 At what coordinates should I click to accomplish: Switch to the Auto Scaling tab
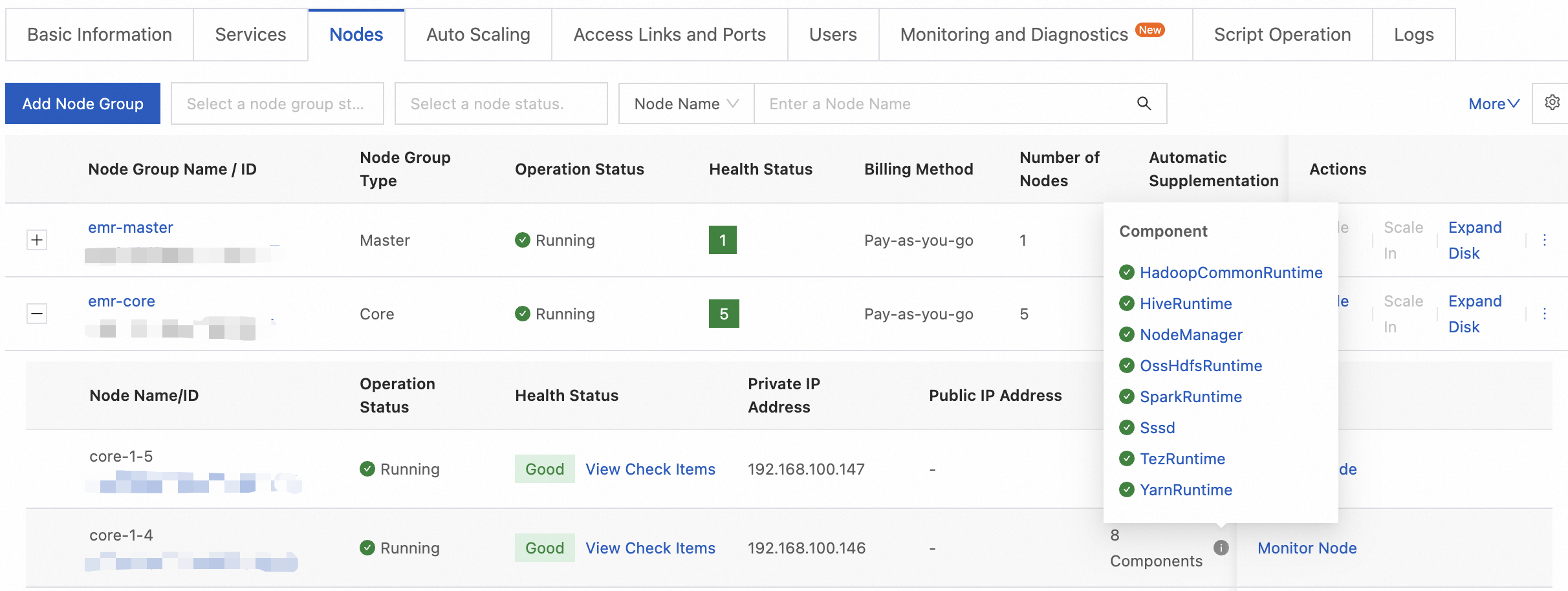pos(478,34)
